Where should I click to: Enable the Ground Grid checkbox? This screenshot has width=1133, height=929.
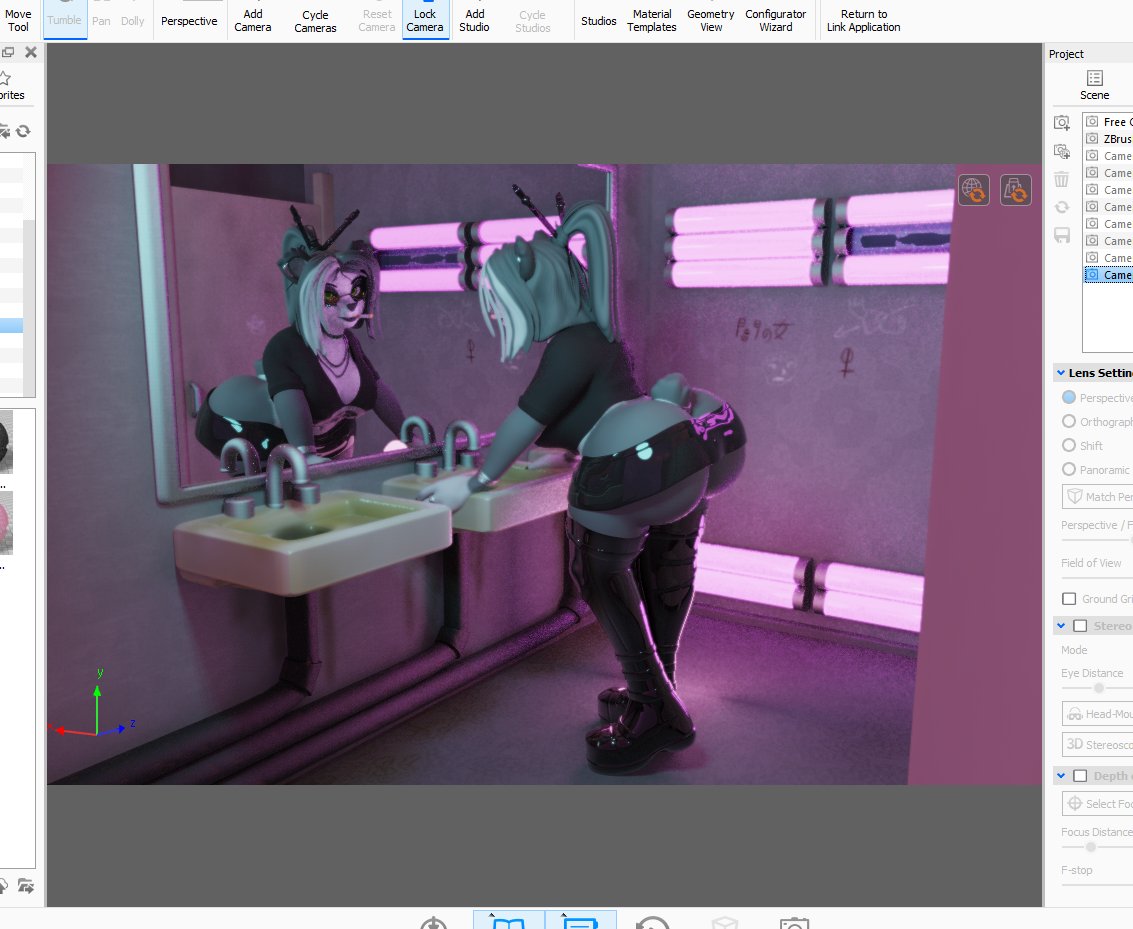pyautogui.click(x=1069, y=598)
